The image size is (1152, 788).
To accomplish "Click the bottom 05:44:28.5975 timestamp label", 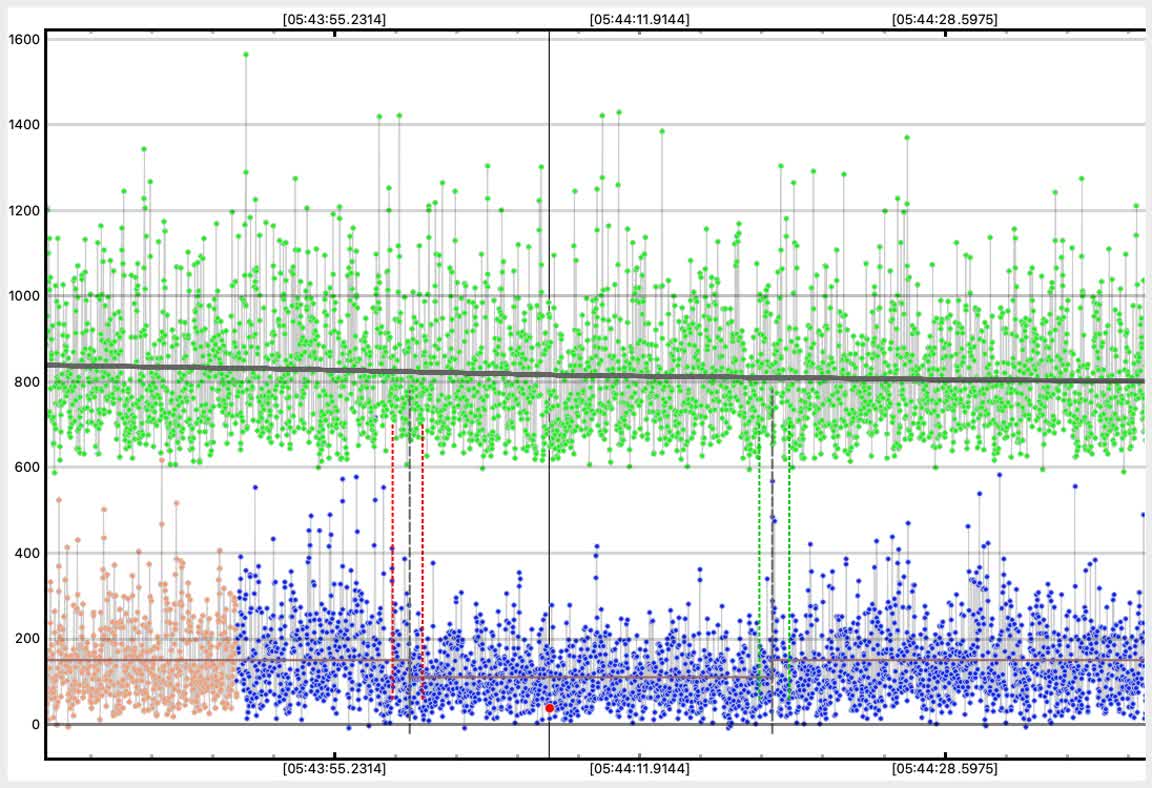I will click(x=946, y=769).
